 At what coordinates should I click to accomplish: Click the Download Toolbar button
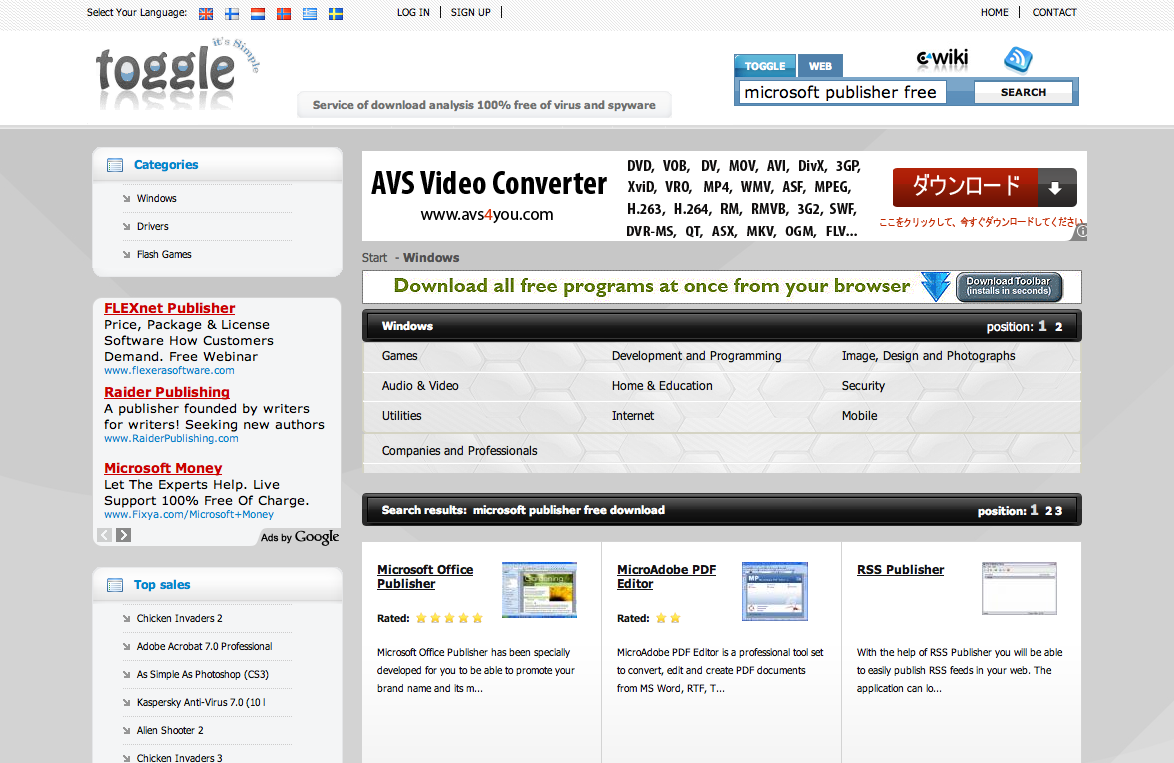tap(1009, 287)
